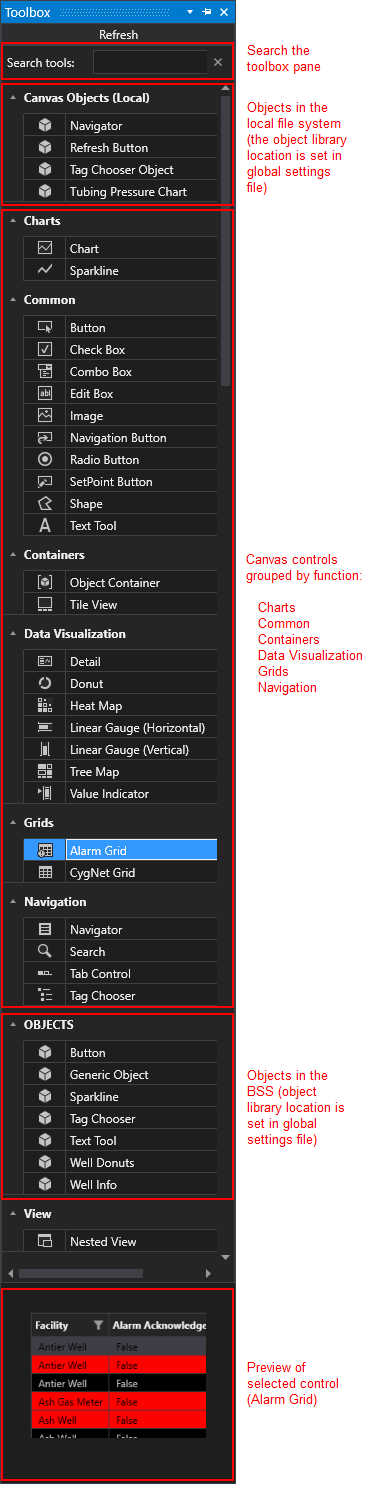Image resolution: width=380 pixels, height=1494 pixels.
Task: Open the Toolbox window options dropdown arrow
Action: [x=190, y=12]
